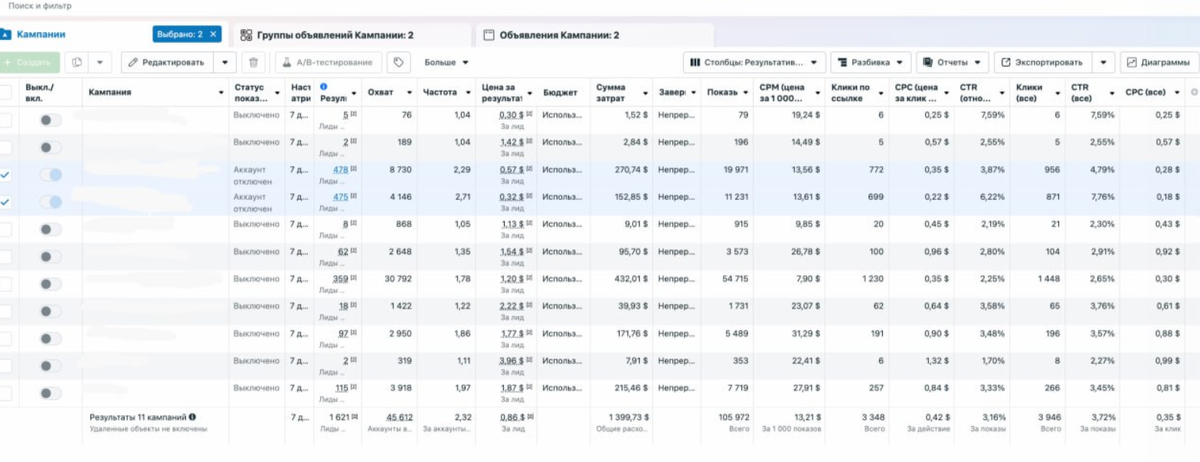Click spend cell 432,01 $
The image size is (1200, 462).
click(631, 279)
